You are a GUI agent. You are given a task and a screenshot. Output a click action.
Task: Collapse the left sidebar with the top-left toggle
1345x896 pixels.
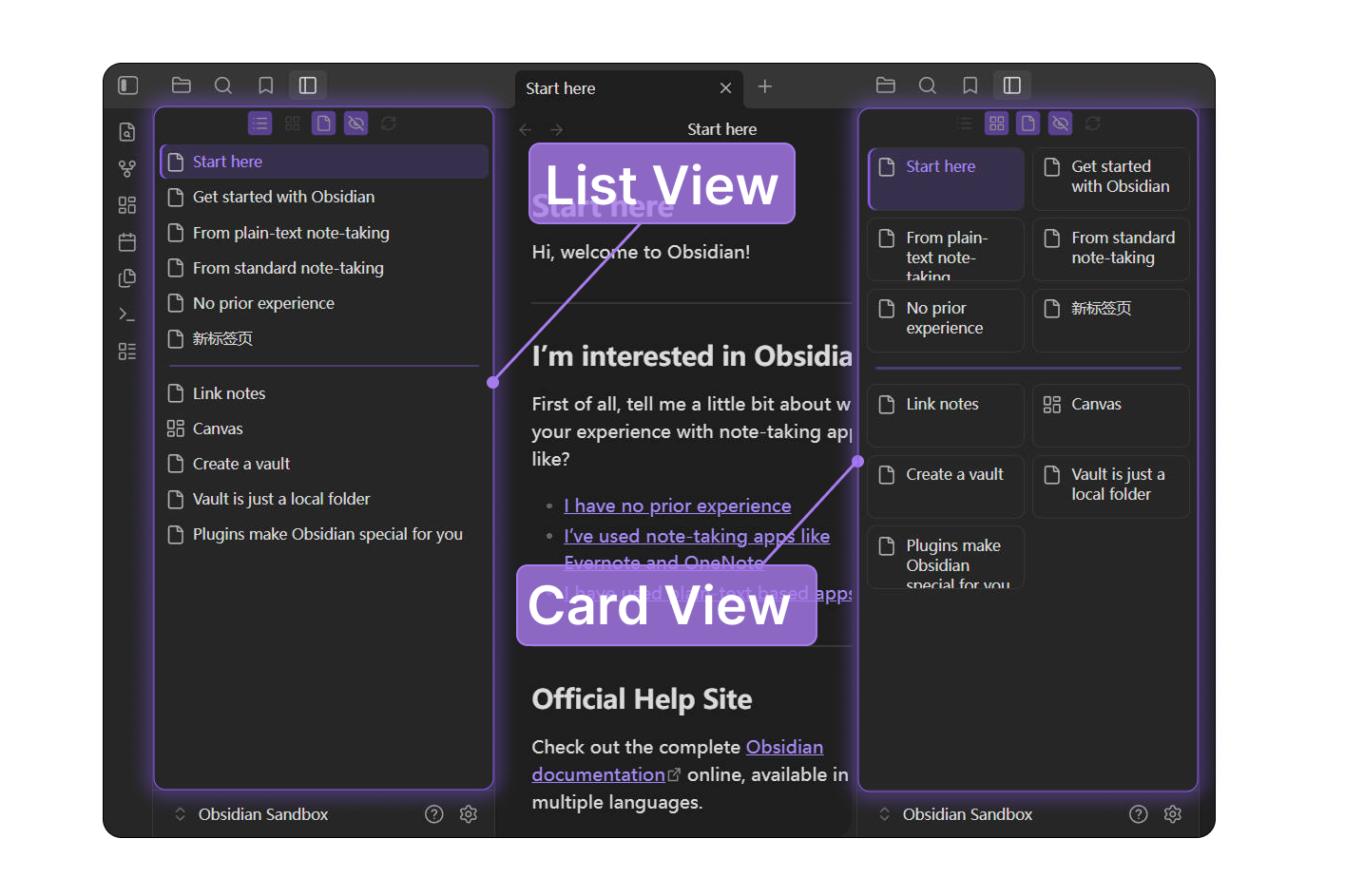128,86
